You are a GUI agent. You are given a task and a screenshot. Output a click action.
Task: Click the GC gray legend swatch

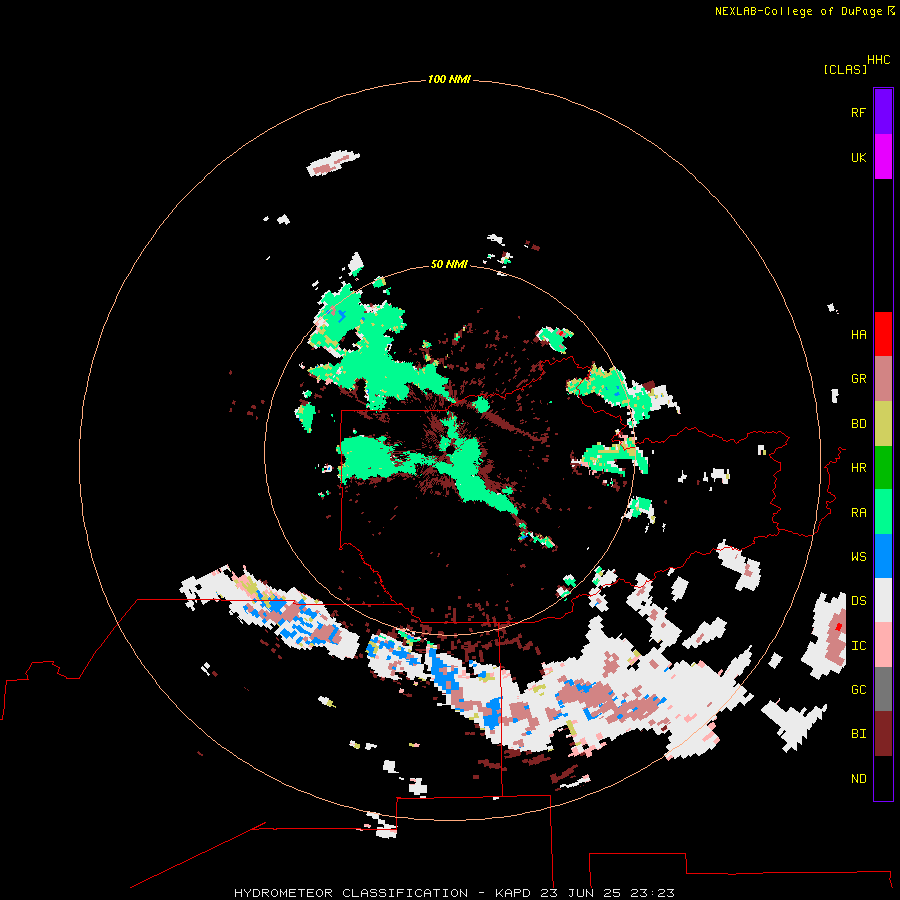[x=883, y=689]
